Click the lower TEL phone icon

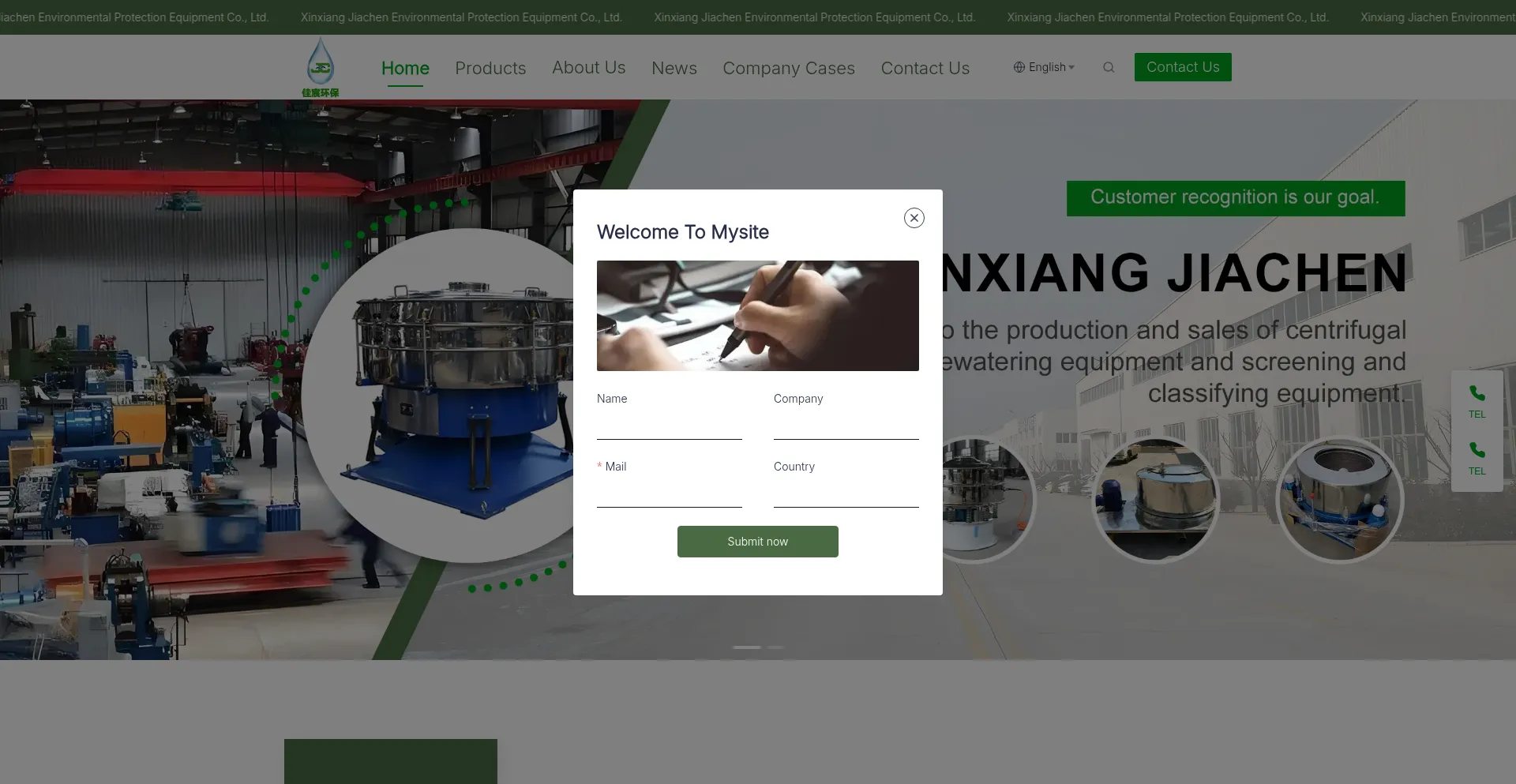pyautogui.click(x=1477, y=450)
